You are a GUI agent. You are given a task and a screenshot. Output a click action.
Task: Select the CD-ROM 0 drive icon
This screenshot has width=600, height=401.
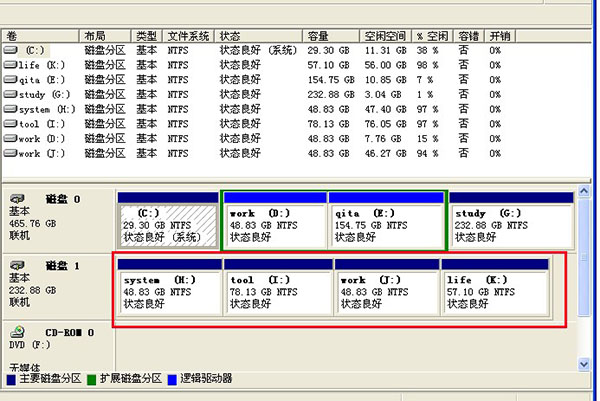point(18,333)
